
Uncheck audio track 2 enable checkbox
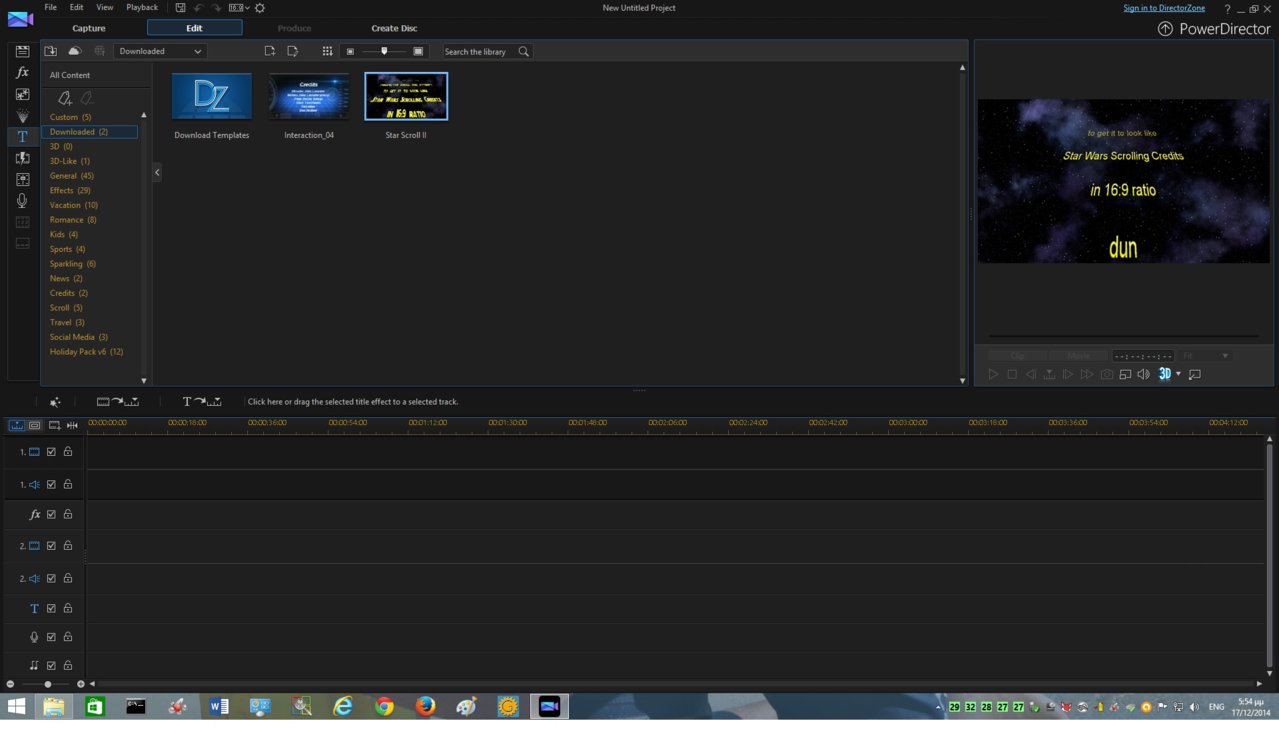coord(51,579)
